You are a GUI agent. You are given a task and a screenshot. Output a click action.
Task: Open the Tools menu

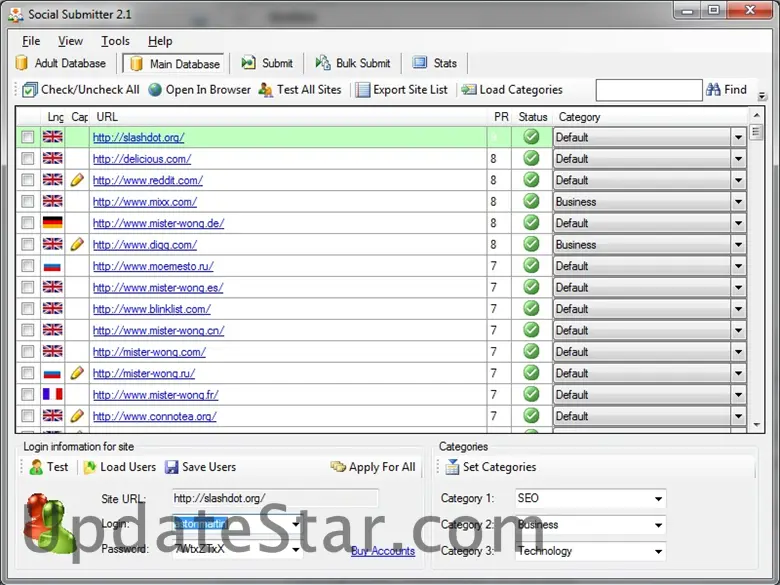point(115,41)
